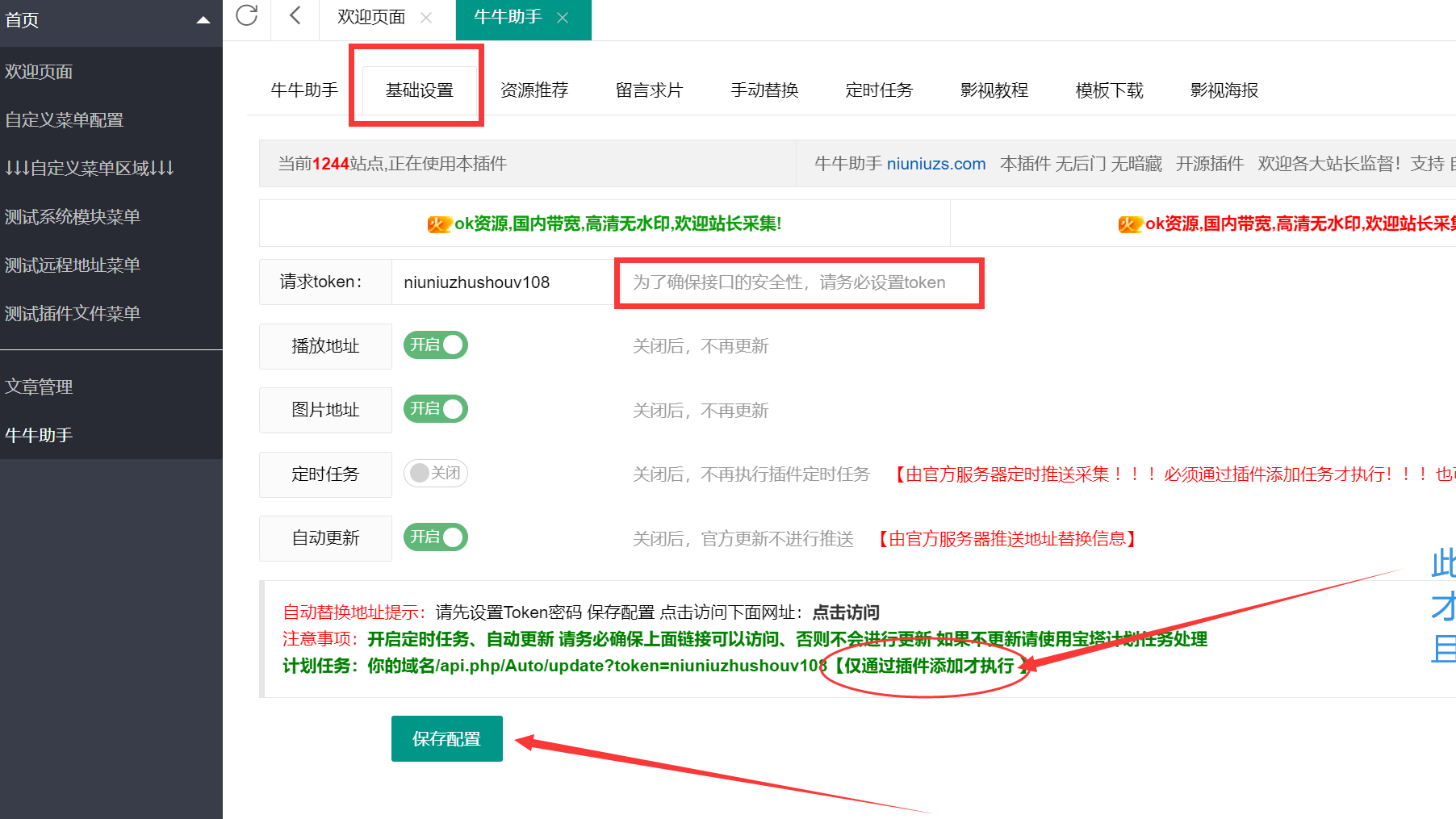Close the 牛牛助手 tab

563,18
